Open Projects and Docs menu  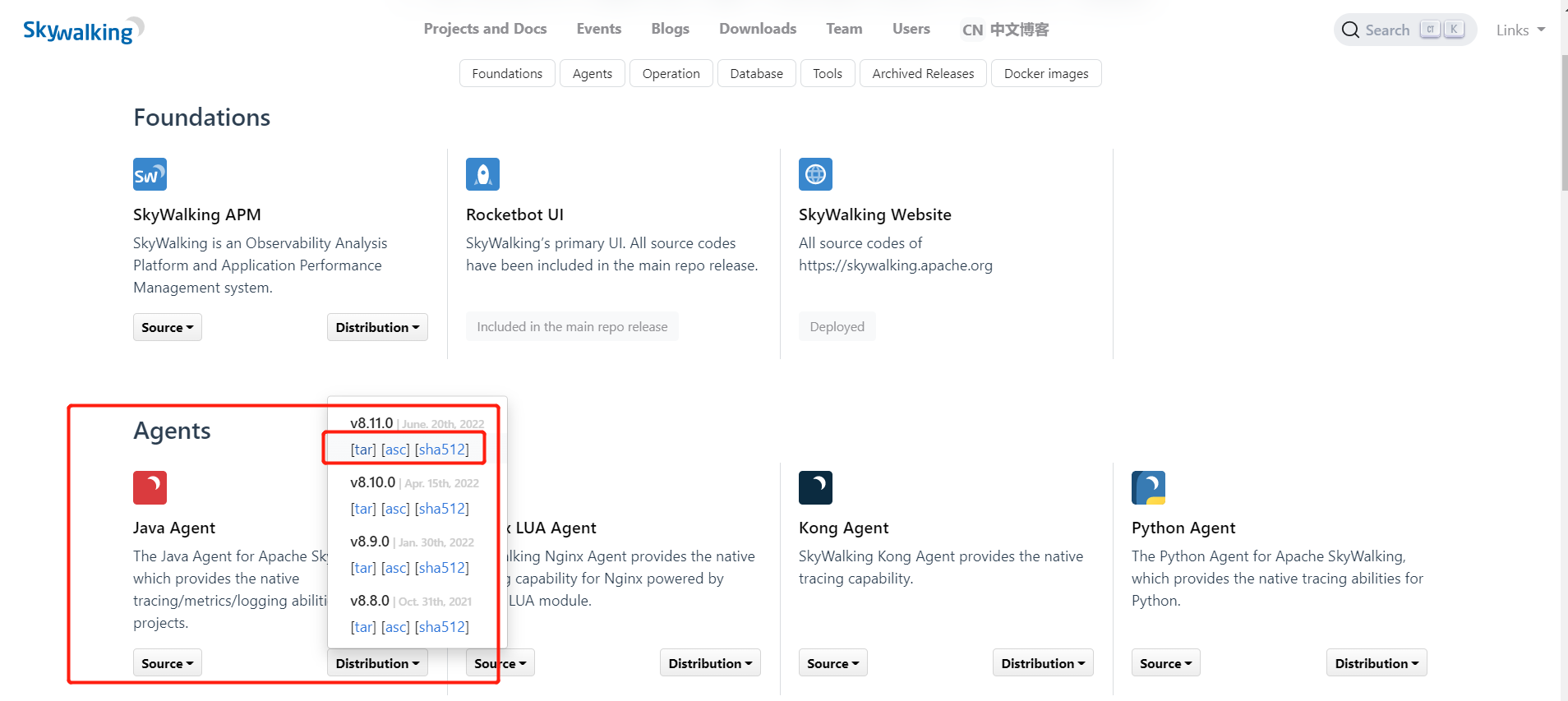pos(485,29)
